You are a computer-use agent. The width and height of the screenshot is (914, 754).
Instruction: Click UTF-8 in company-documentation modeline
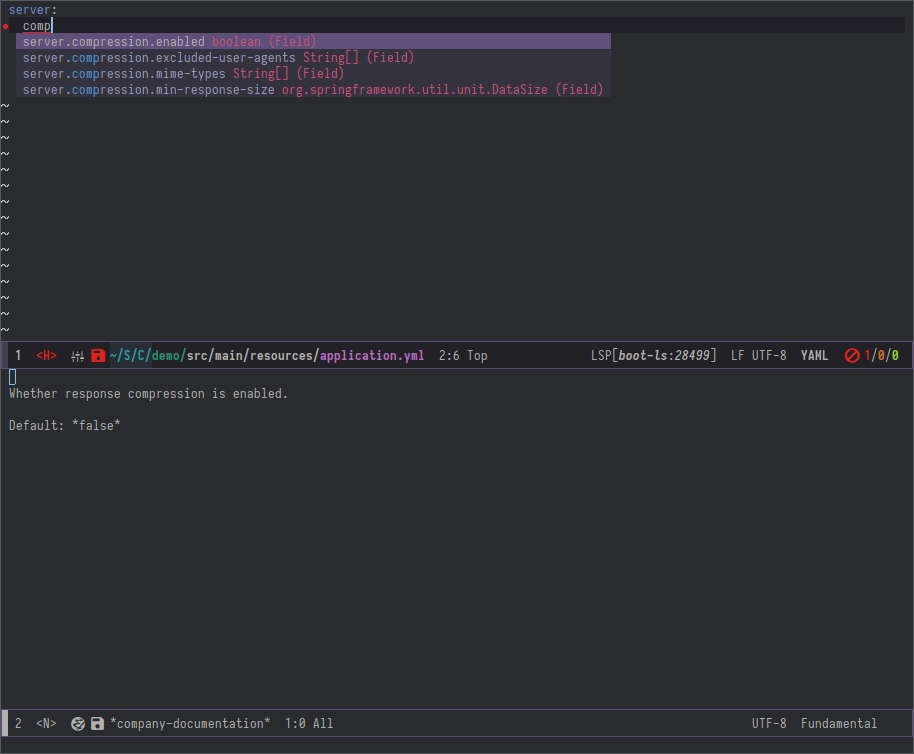769,724
